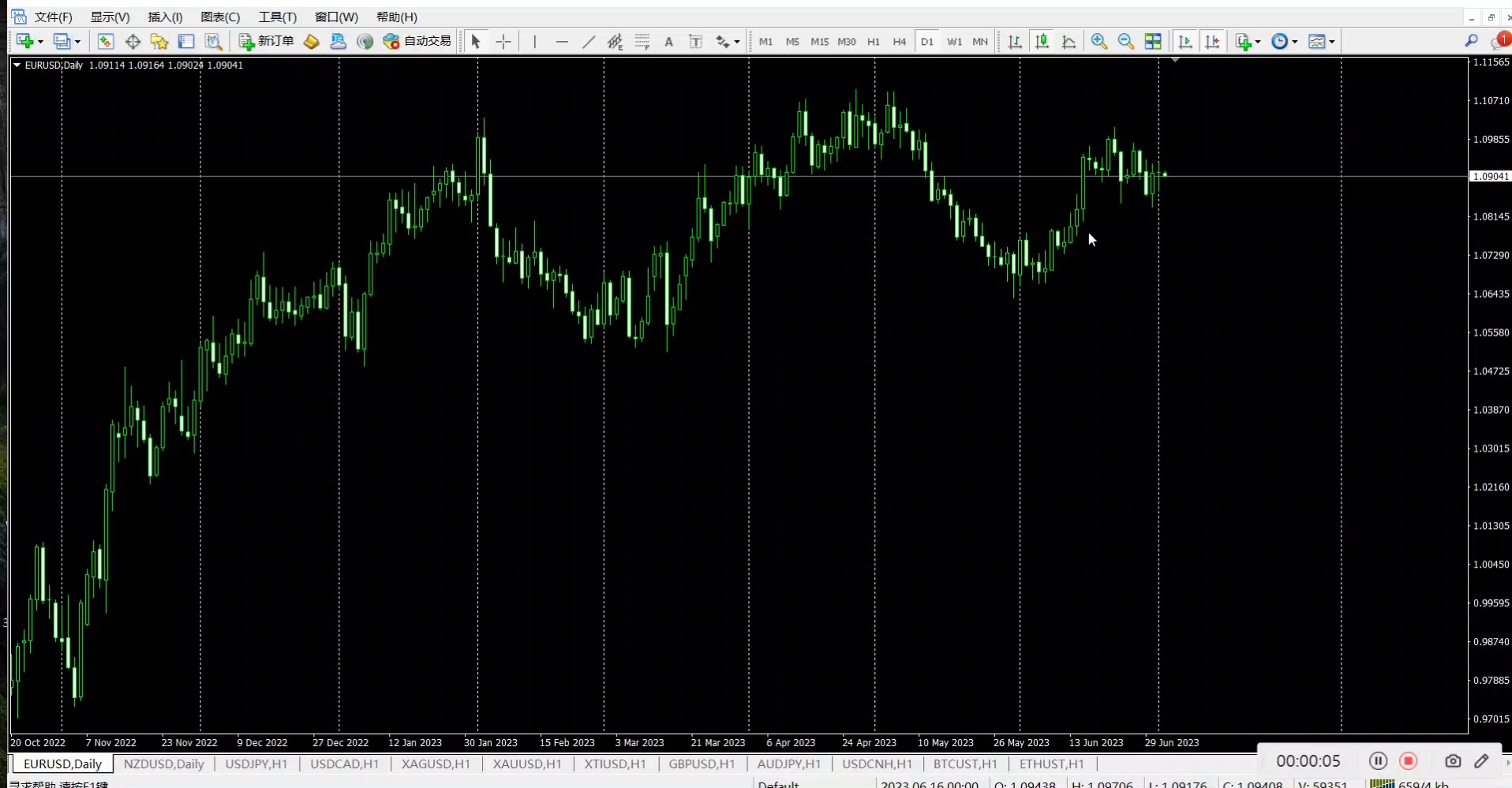This screenshot has width=1512, height=788.
Task: Select the text A tool
Action: pos(669,42)
